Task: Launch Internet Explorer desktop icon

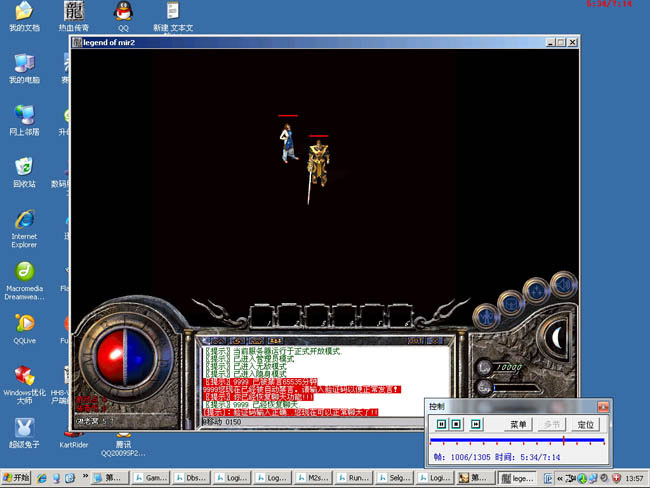Action: tap(24, 229)
